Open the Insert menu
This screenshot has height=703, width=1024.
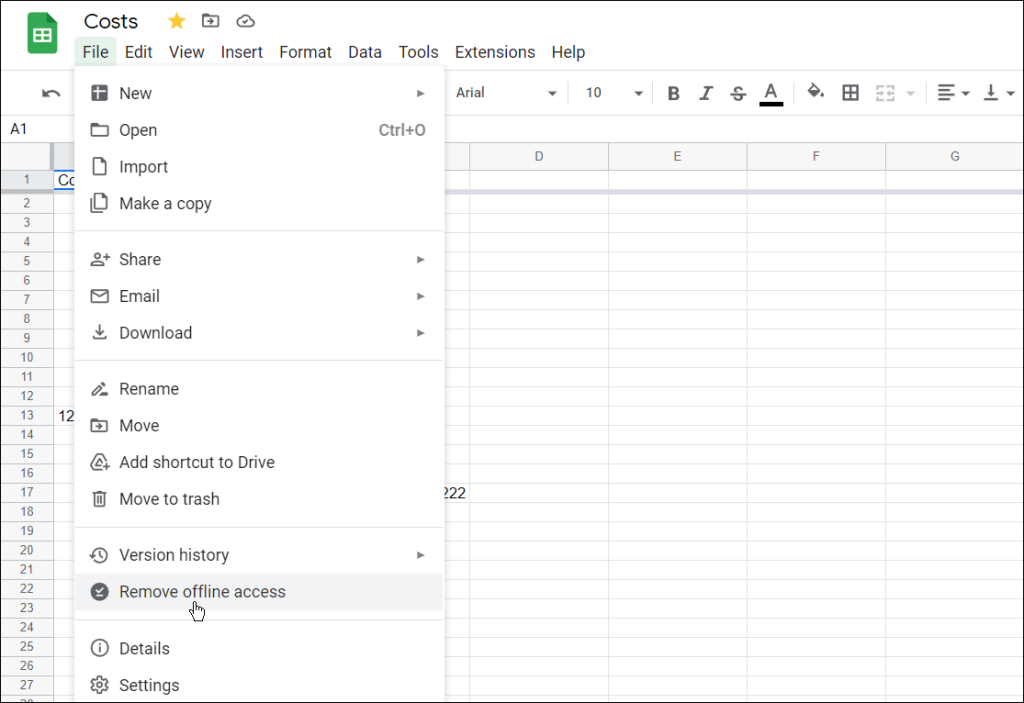point(242,52)
